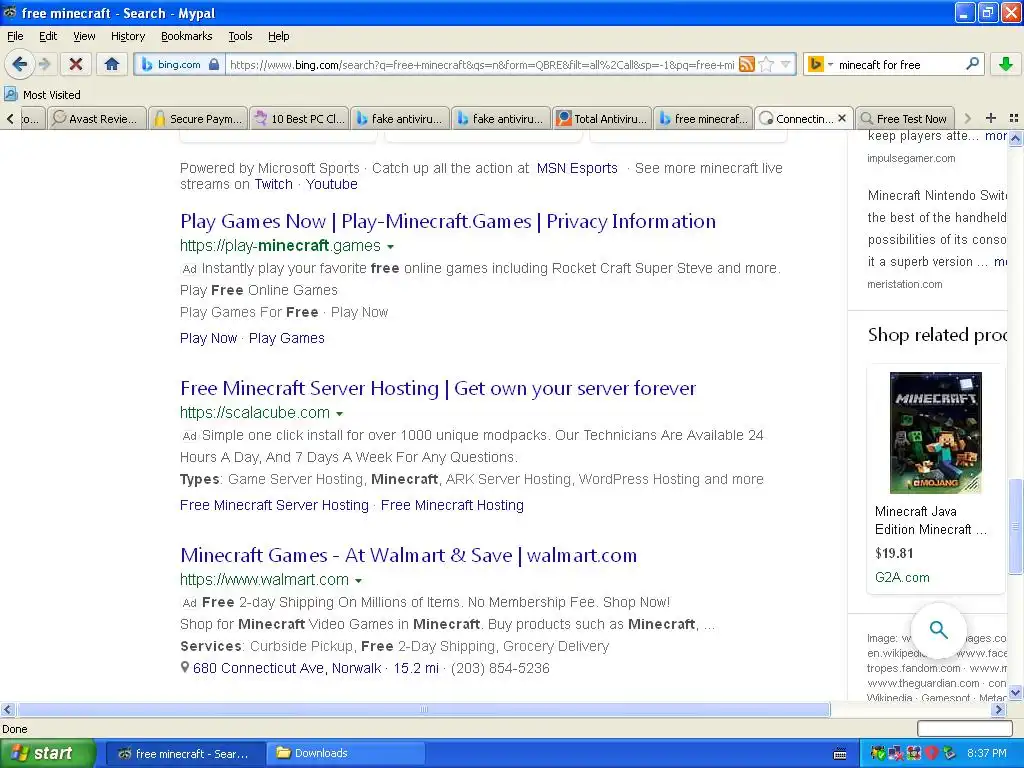Click the horizontal scrollbar thumb

[424, 709]
